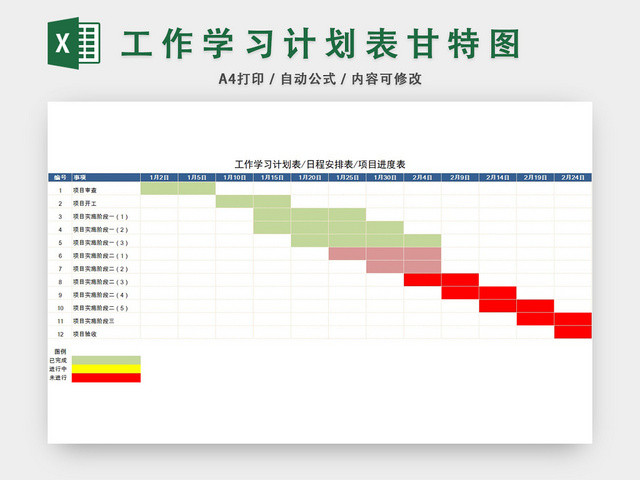This screenshot has width=640, height=480.
Task: Click the 项目实施阶段一（2） task cell
Action: 106,229
